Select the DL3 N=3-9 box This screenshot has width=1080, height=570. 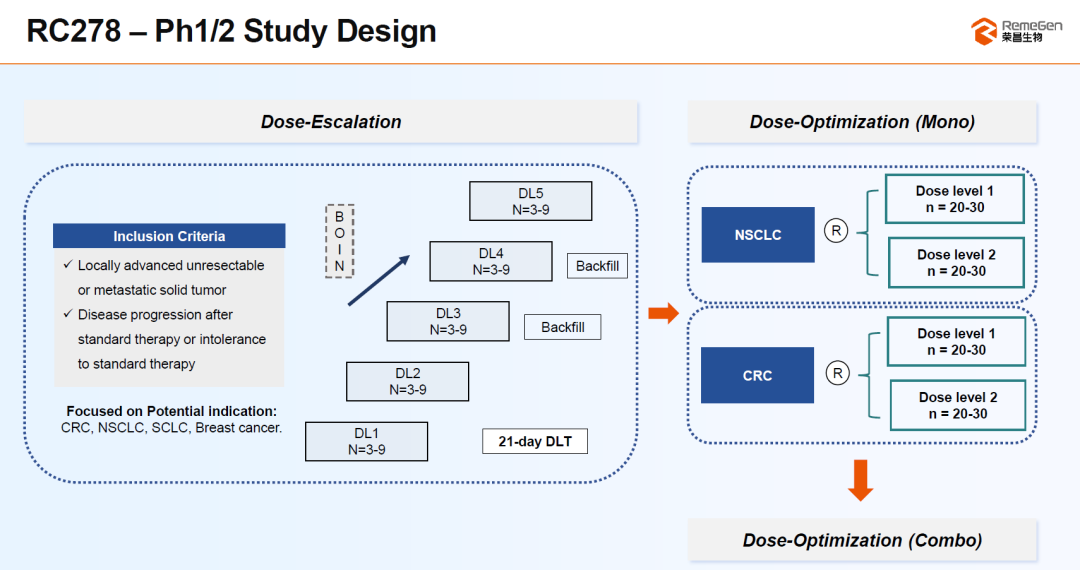click(x=448, y=321)
